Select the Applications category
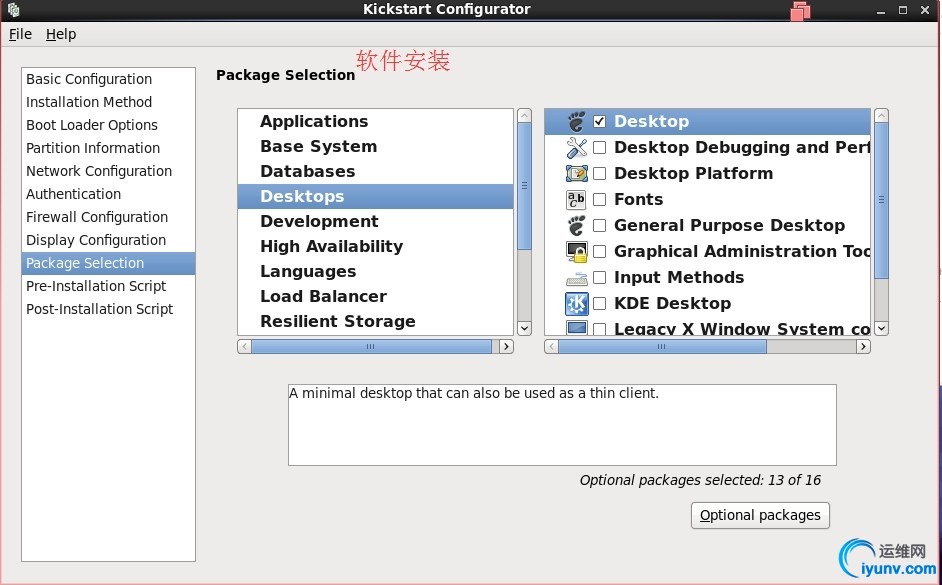This screenshot has width=942, height=585. 375,121
